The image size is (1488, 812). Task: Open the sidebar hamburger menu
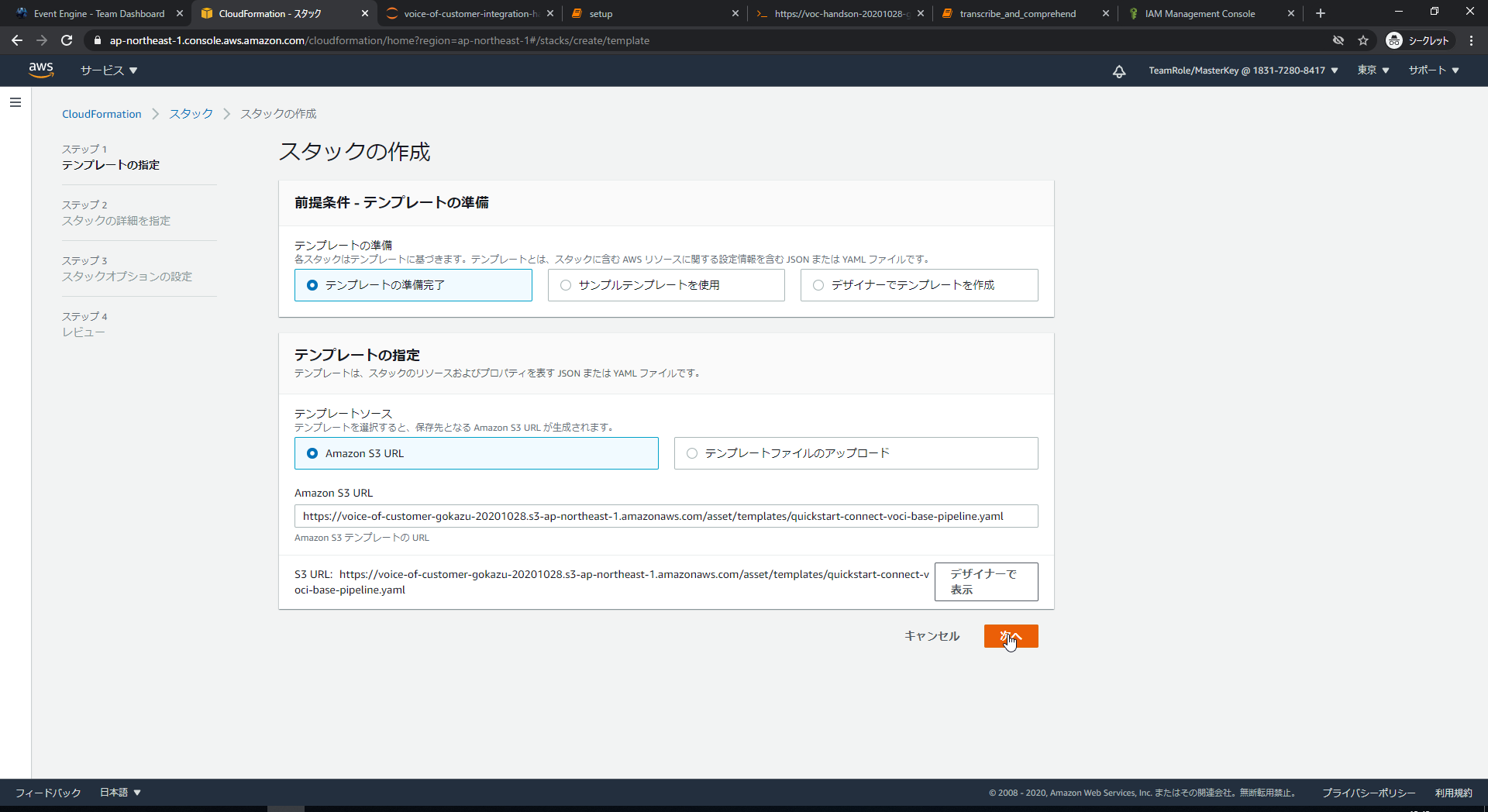15,102
